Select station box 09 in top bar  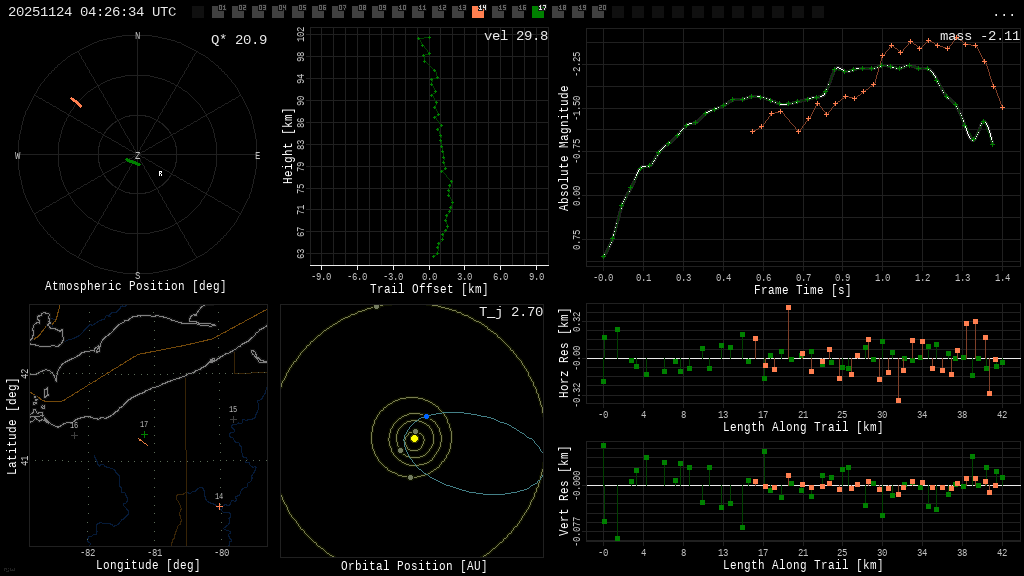(377, 12)
